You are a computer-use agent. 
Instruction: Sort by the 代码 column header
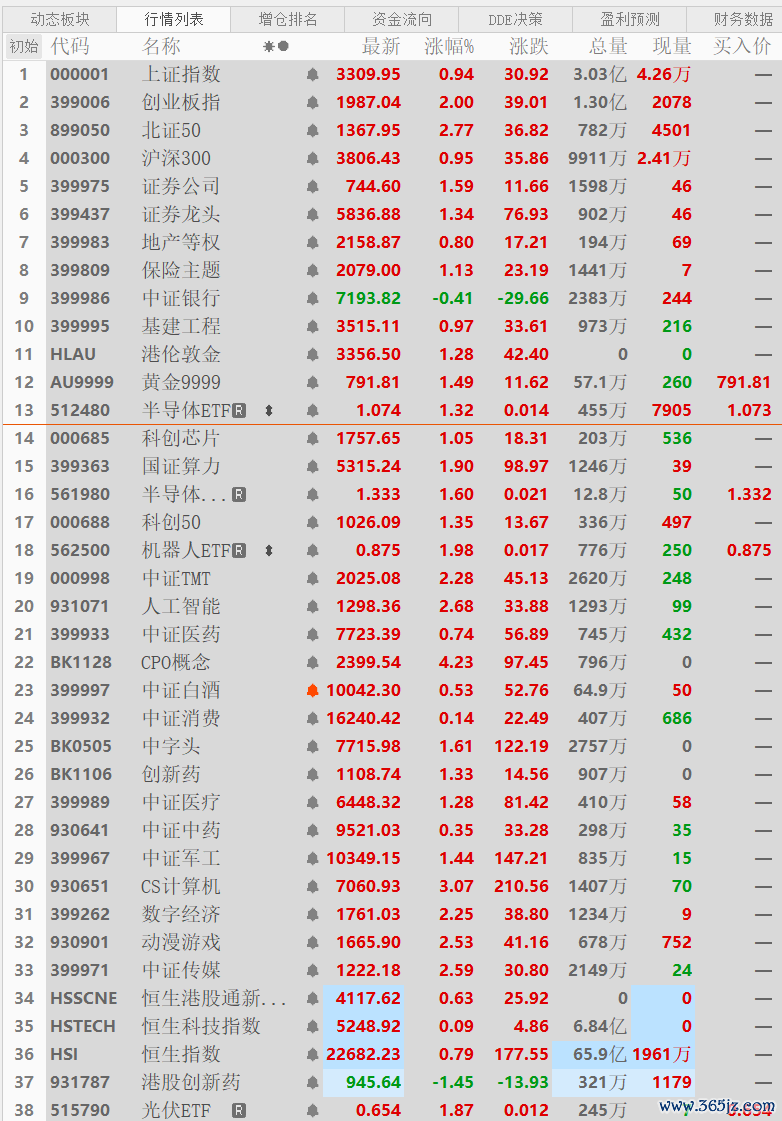(x=70, y=46)
